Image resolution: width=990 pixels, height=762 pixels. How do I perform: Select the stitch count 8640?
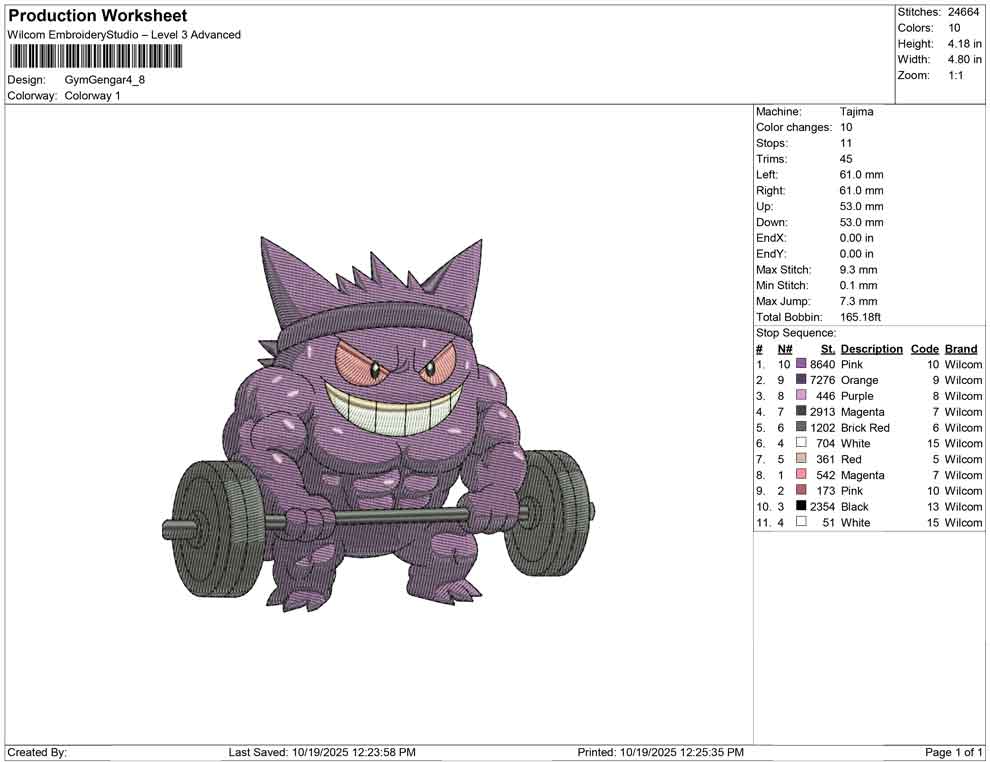click(x=823, y=364)
